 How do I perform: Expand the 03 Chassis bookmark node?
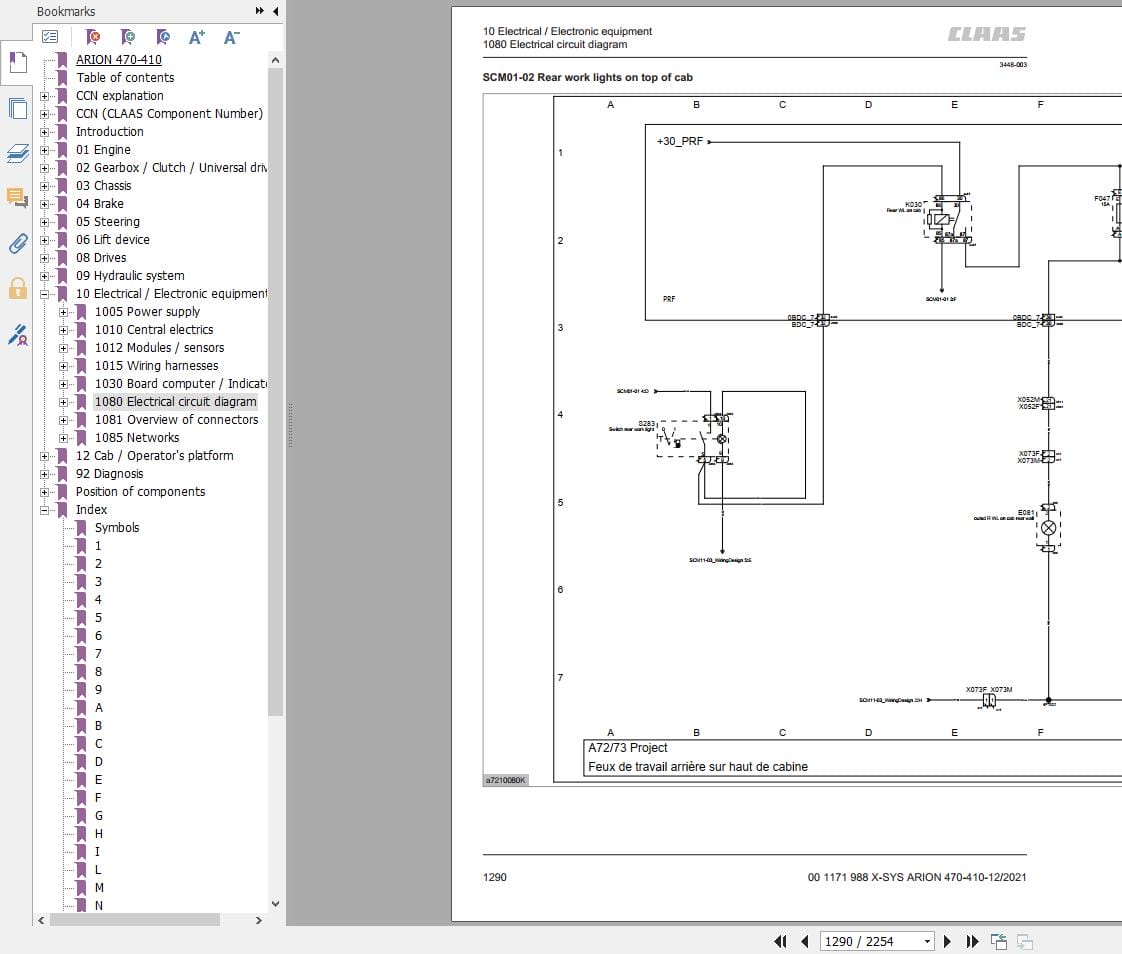(44, 186)
